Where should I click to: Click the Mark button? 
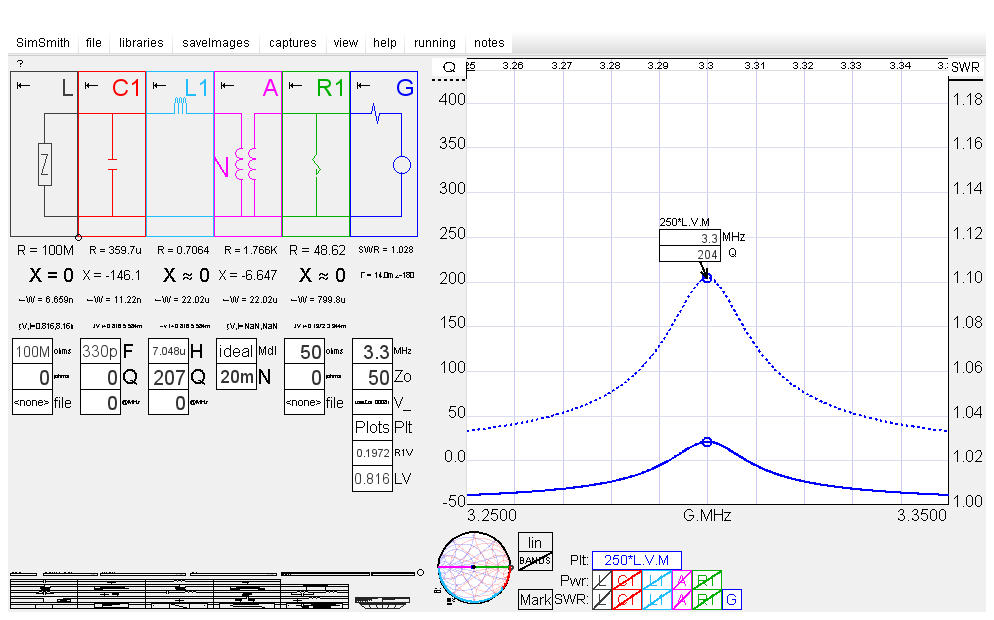535,600
